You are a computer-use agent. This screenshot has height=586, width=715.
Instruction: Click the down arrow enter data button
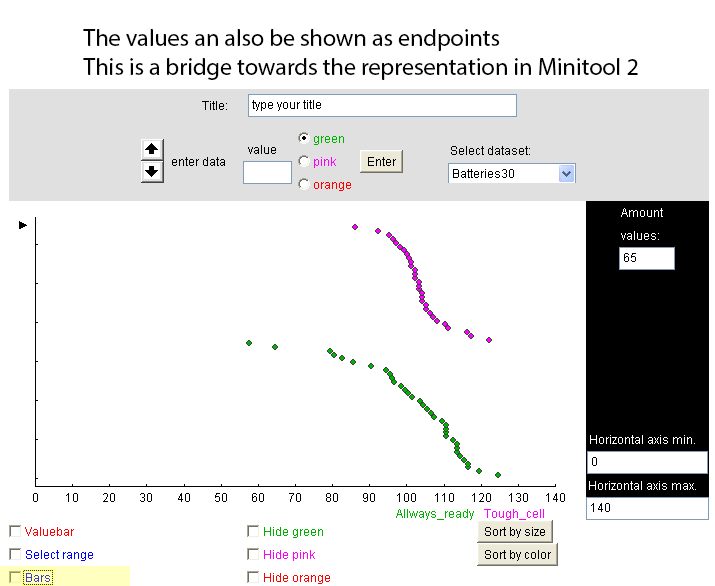[x=152, y=172]
